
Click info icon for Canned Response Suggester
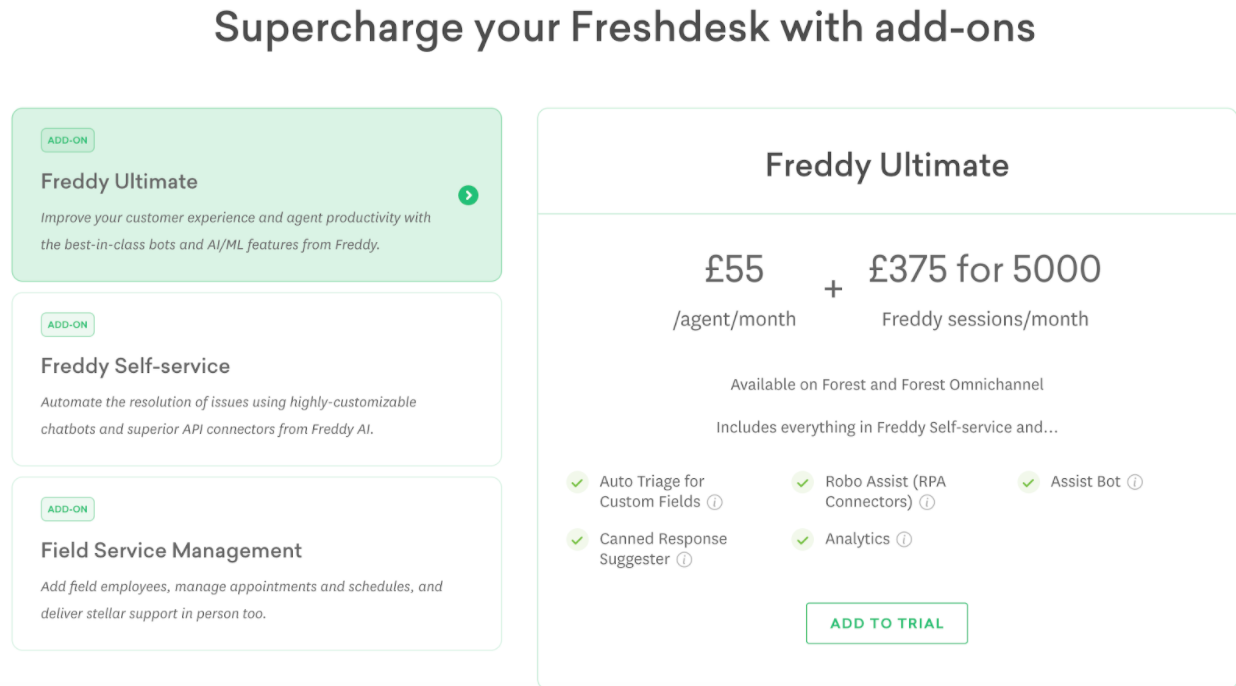[684, 560]
